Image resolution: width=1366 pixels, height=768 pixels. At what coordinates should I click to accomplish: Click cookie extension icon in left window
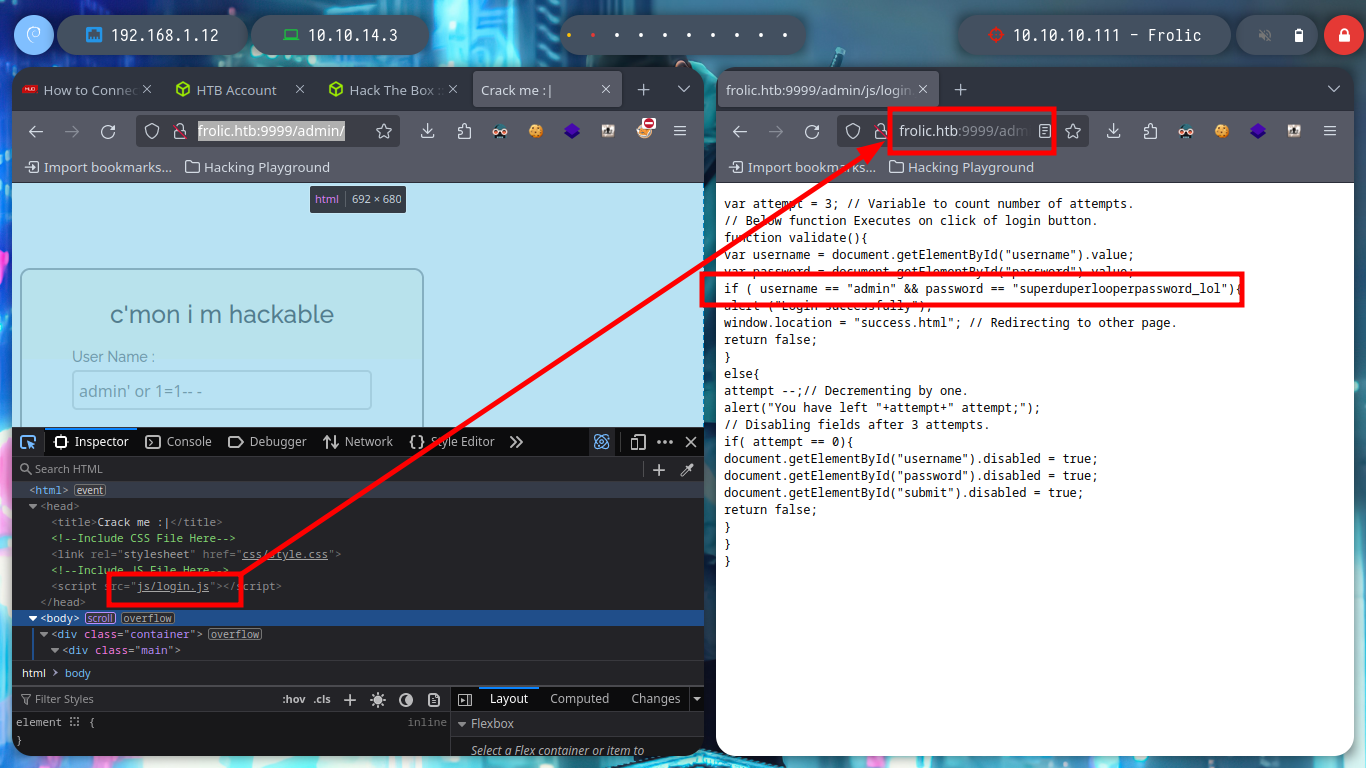click(x=536, y=131)
